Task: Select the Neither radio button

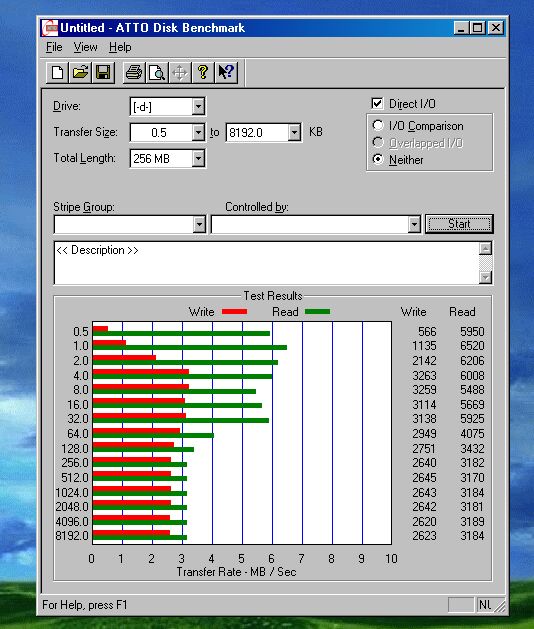Action: (x=378, y=159)
